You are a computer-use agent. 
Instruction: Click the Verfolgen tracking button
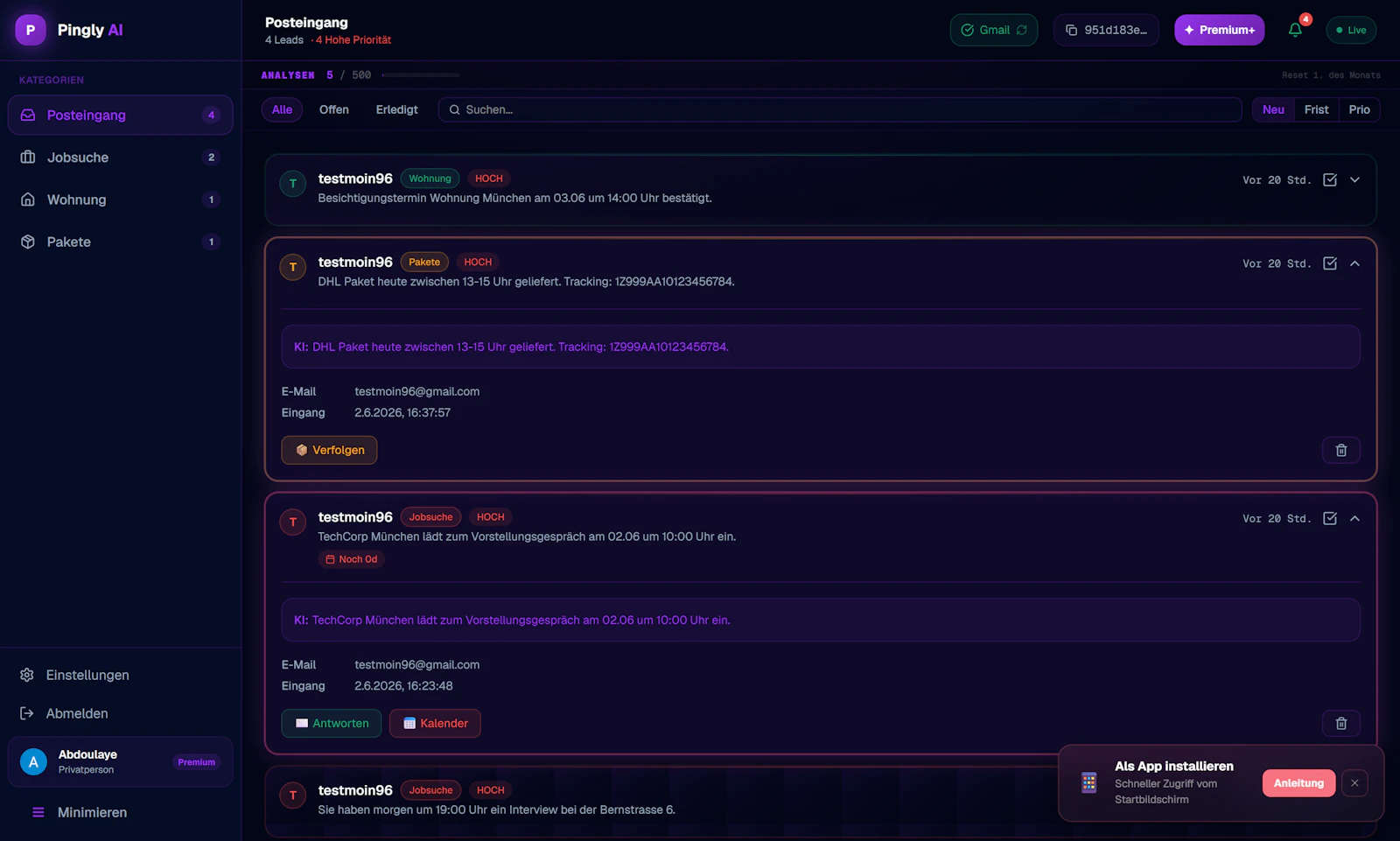pyautogui.click(x=329, y=450)
